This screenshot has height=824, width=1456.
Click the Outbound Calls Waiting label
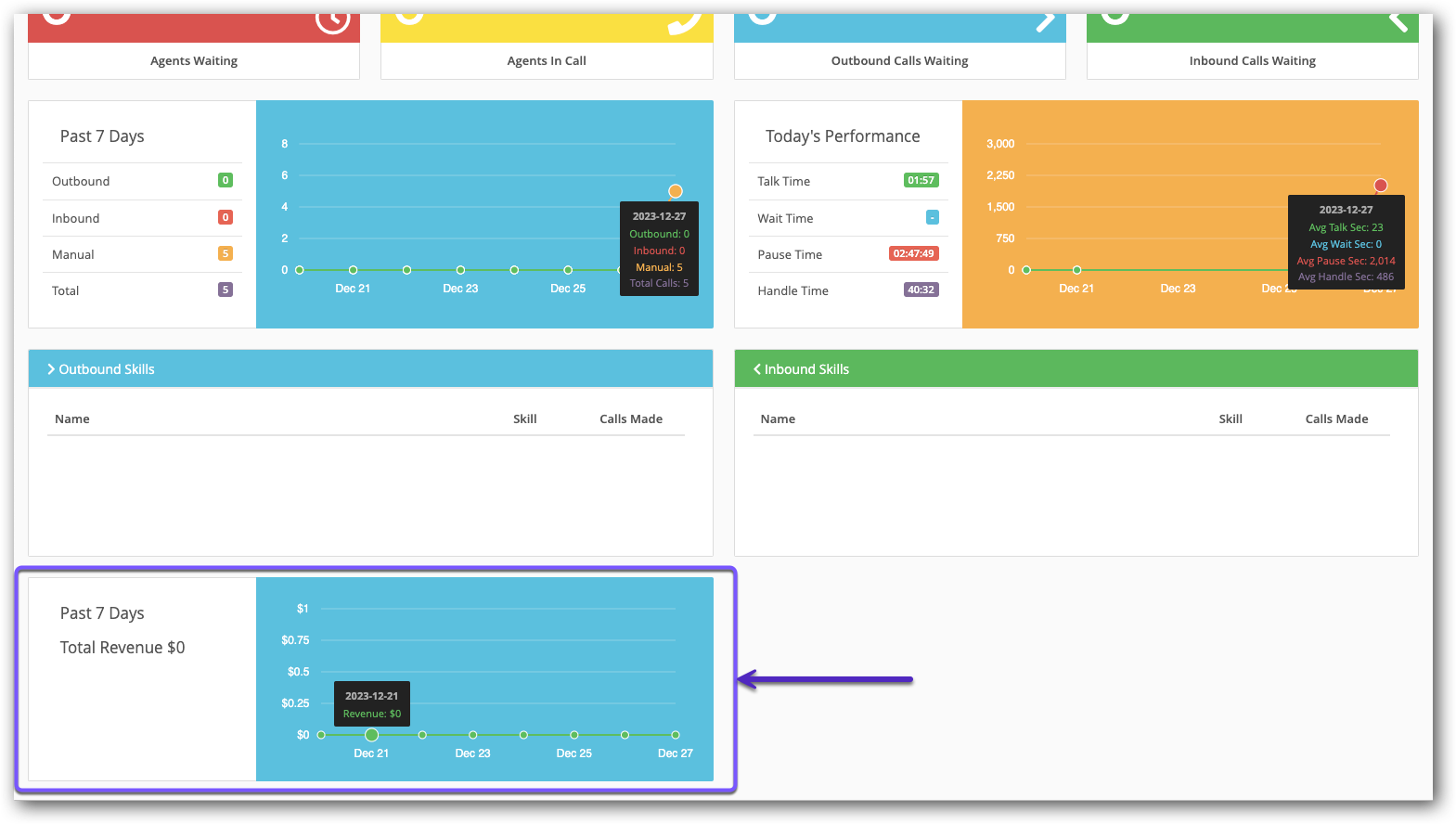click(899, 61)
